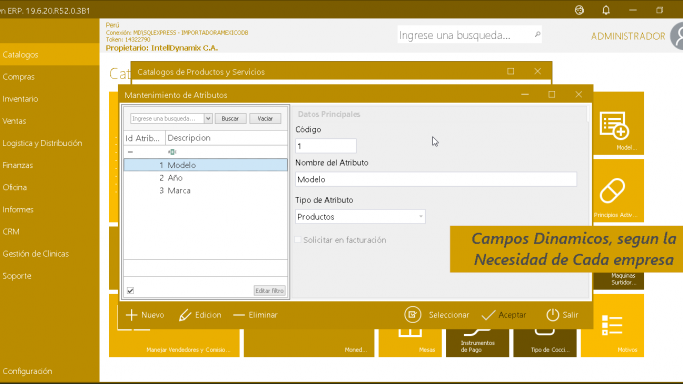Screen dimensions: 683x384
Task: Open the Tipo de Cocci... tile
Action: [545, 343]
